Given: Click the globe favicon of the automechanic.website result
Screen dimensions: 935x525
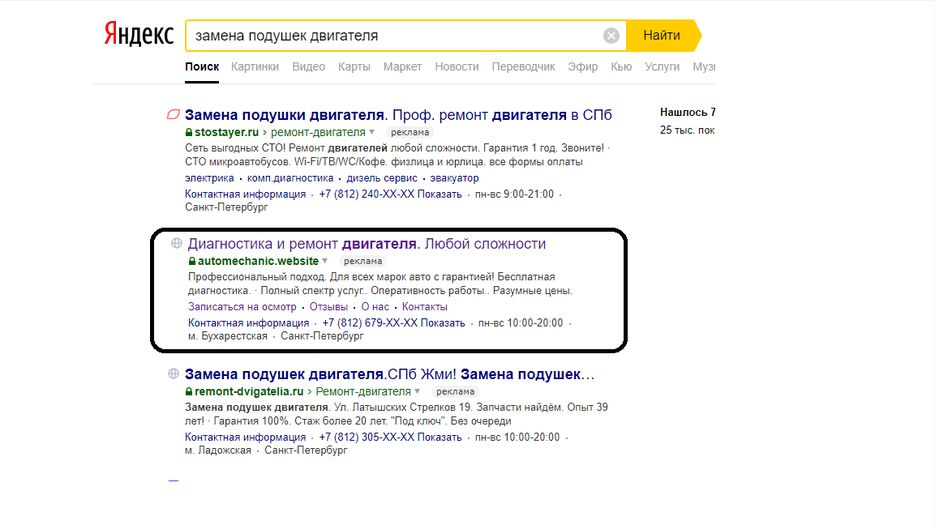Looking at the screenshot, I should point(177,243).
